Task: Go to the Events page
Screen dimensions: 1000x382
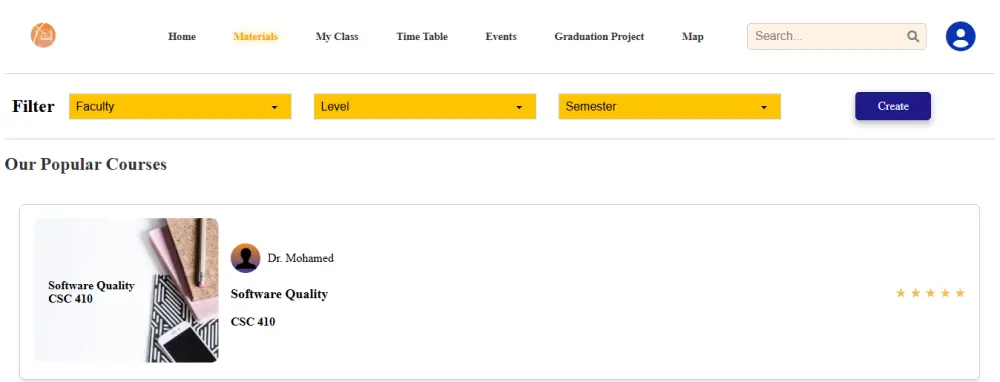Action: [x=501, y=36]
